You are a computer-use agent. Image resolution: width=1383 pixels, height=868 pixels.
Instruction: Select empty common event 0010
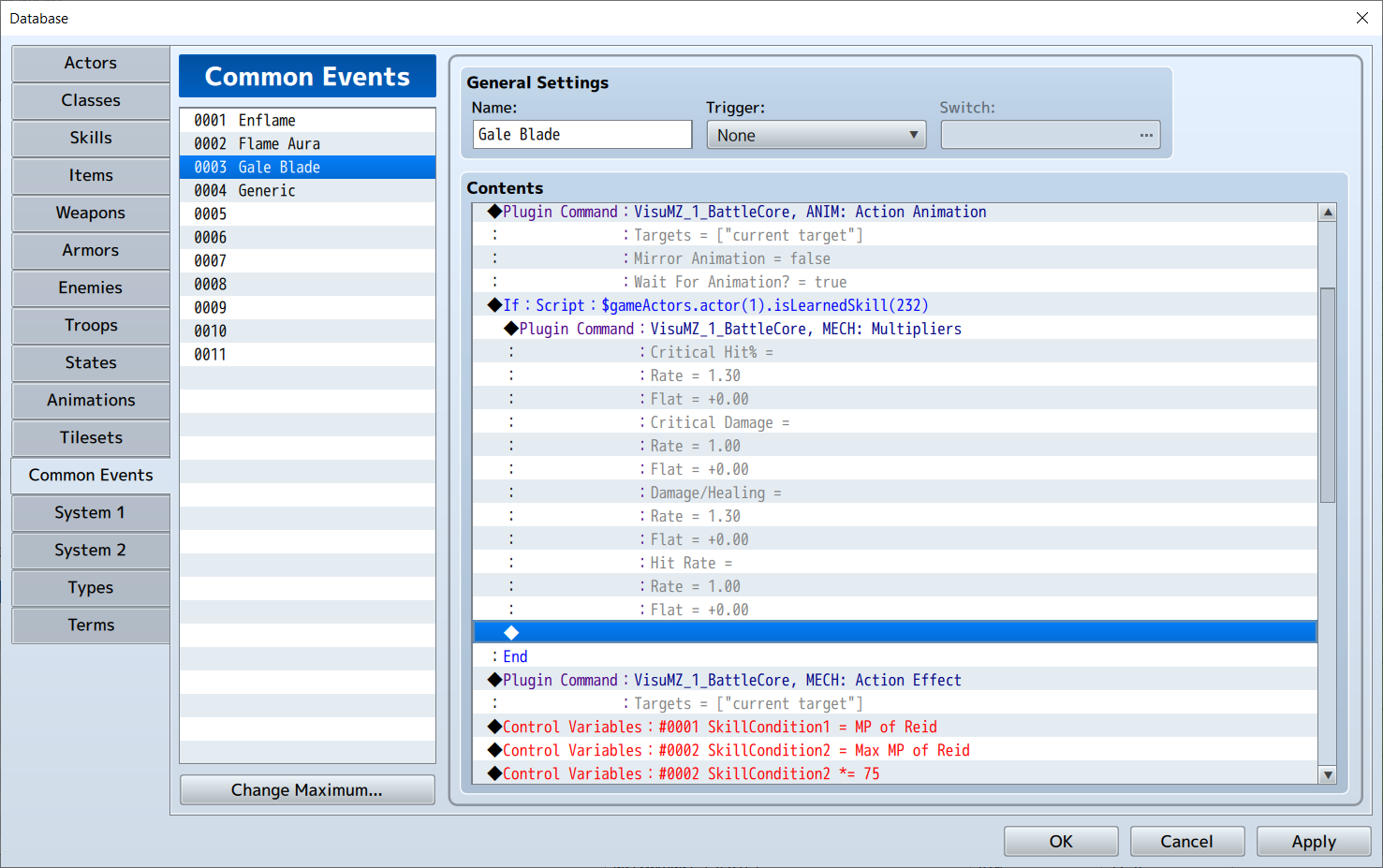point(307,331)
